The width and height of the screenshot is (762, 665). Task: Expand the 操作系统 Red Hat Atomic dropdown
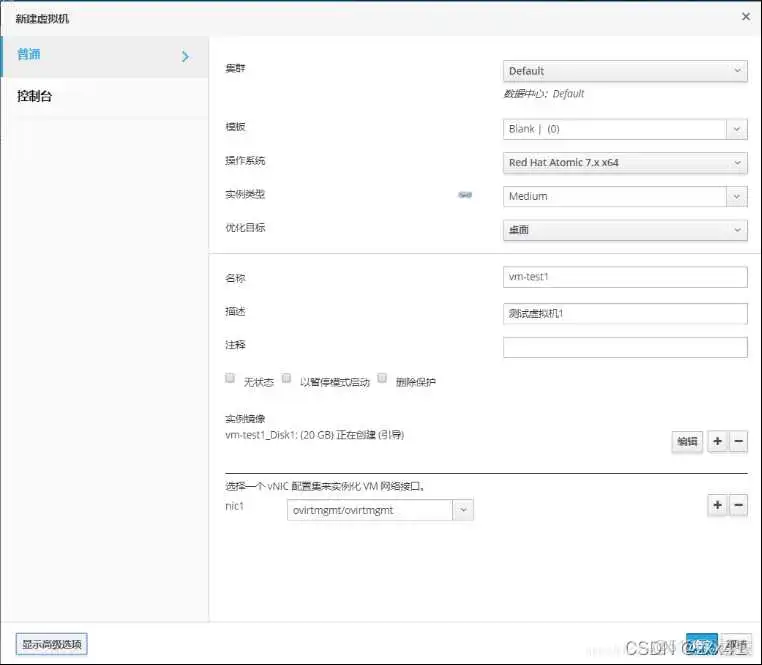[625, 162]
